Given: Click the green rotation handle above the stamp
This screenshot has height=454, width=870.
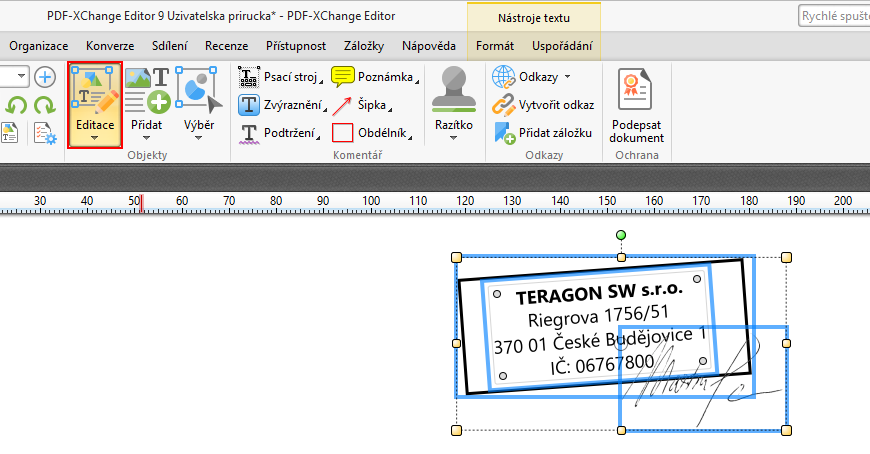Looking at the screenshot, I should click(x=621, y=235).
